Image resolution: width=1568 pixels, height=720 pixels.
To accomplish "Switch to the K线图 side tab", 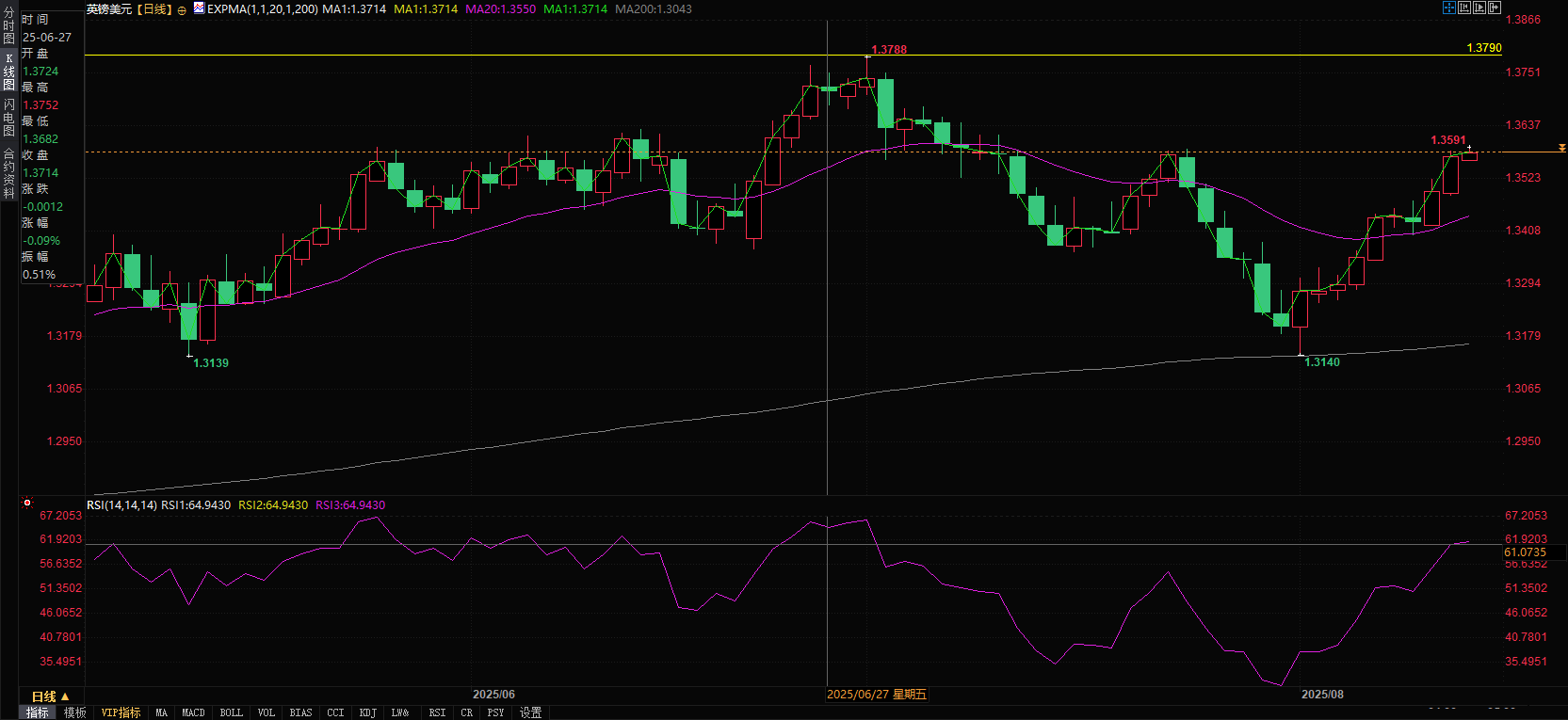I will 8,72.
